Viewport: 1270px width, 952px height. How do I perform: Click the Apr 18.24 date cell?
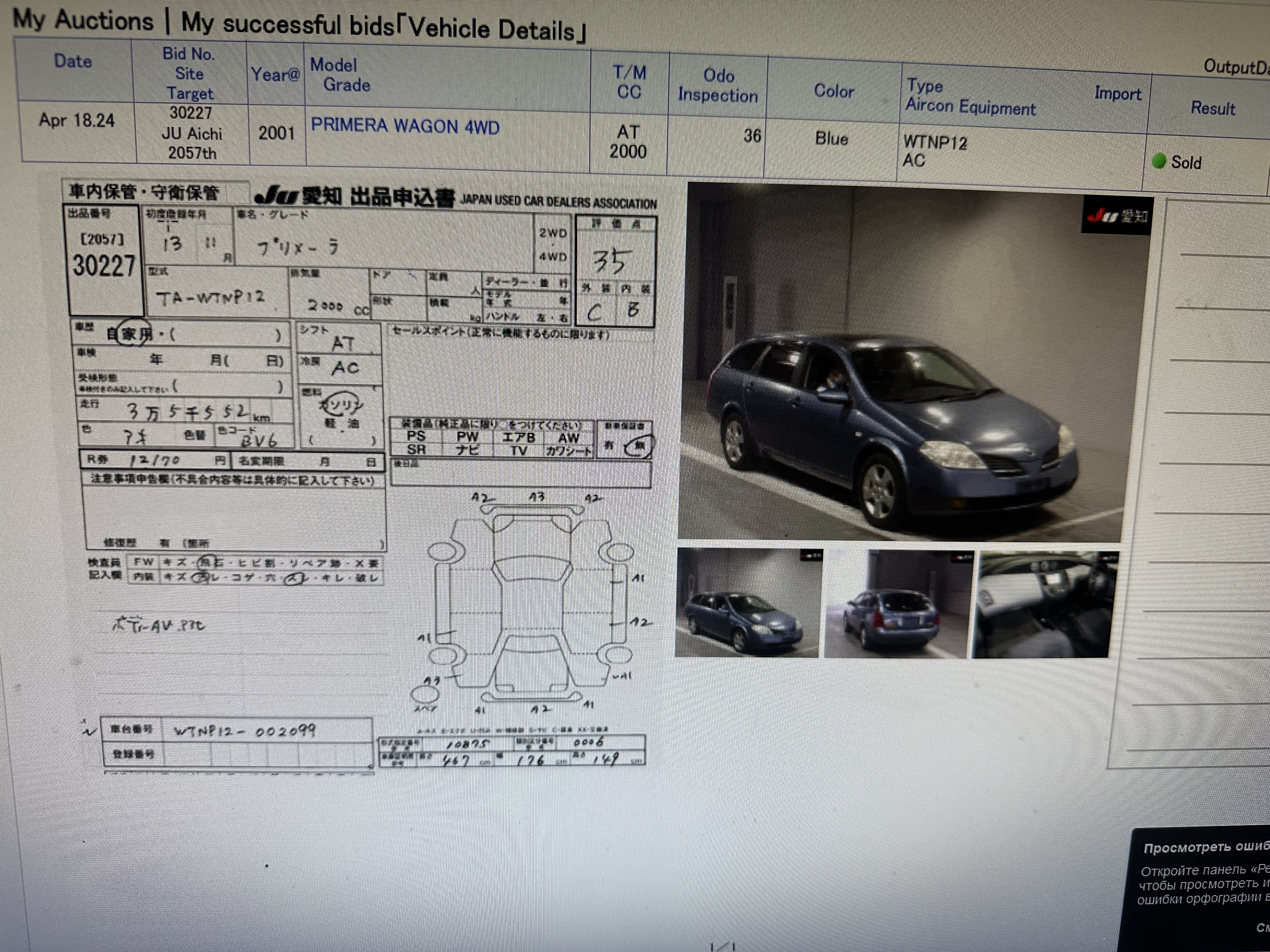(76, 120)
